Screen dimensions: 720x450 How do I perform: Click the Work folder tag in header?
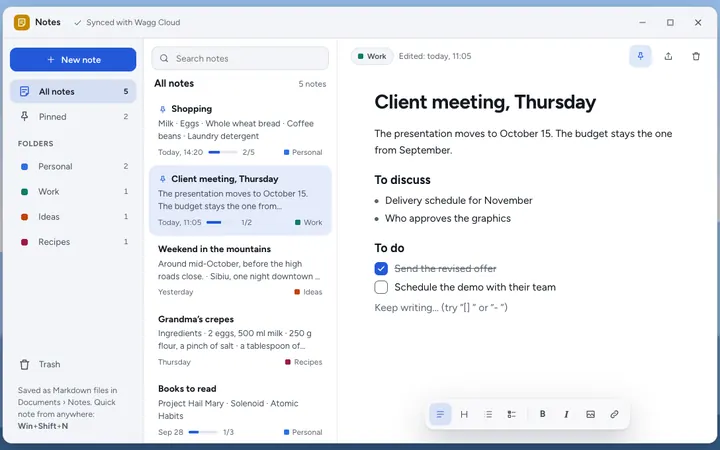(372, 56)
